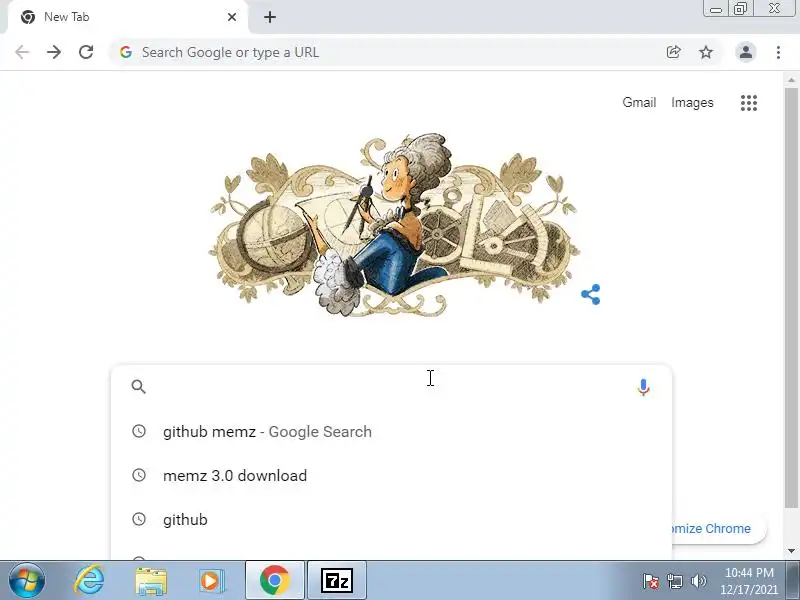This screenshot has width=800, height=600.
Task: Open 7-Zip from the taskbar
Action: pos(337,580)
